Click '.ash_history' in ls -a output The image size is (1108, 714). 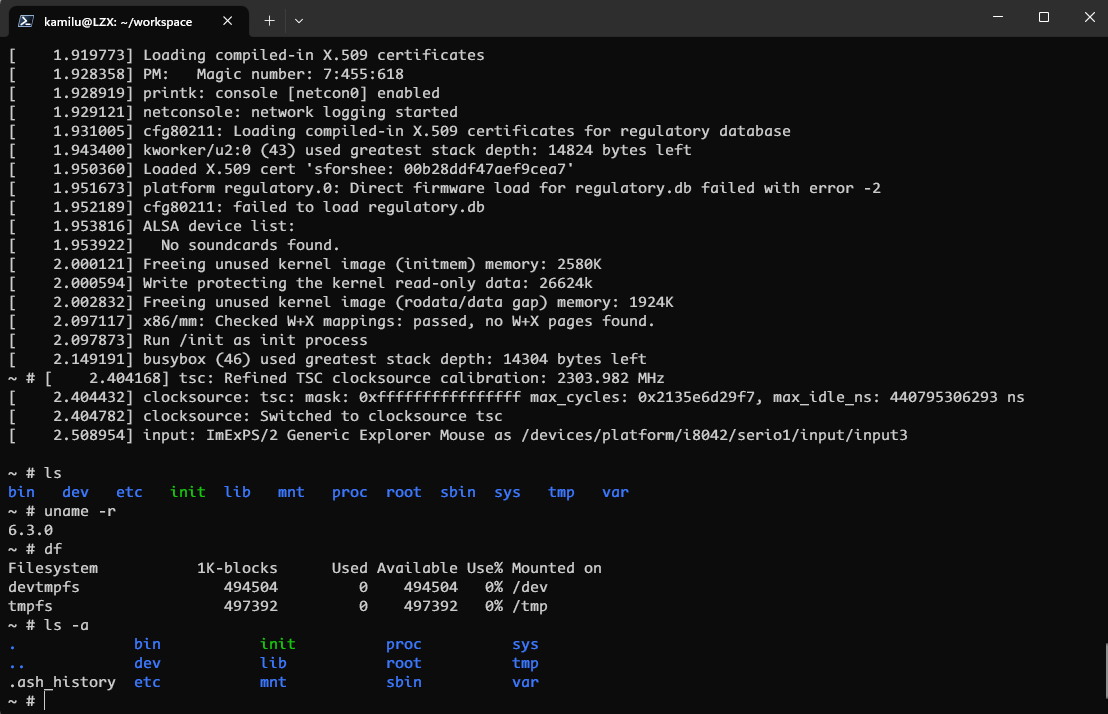[62, 682]
